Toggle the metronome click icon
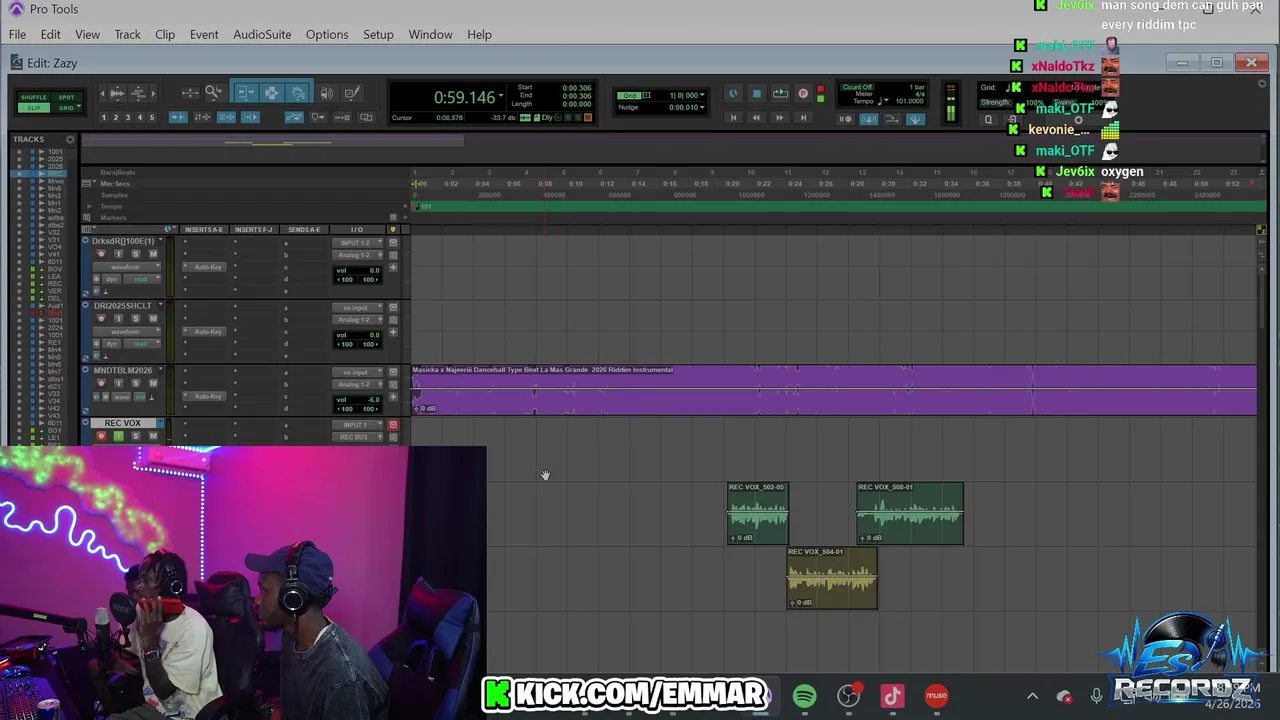 coord(869,119)
